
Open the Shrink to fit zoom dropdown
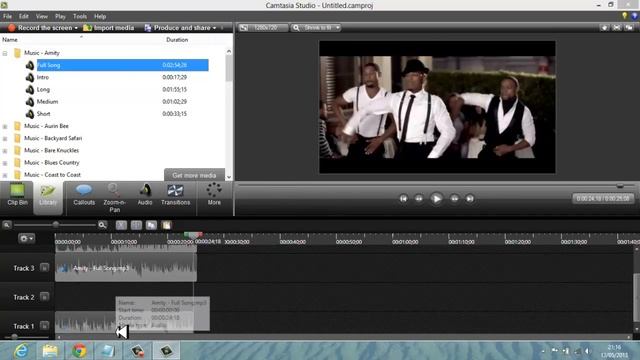click(x=316, y=28)
